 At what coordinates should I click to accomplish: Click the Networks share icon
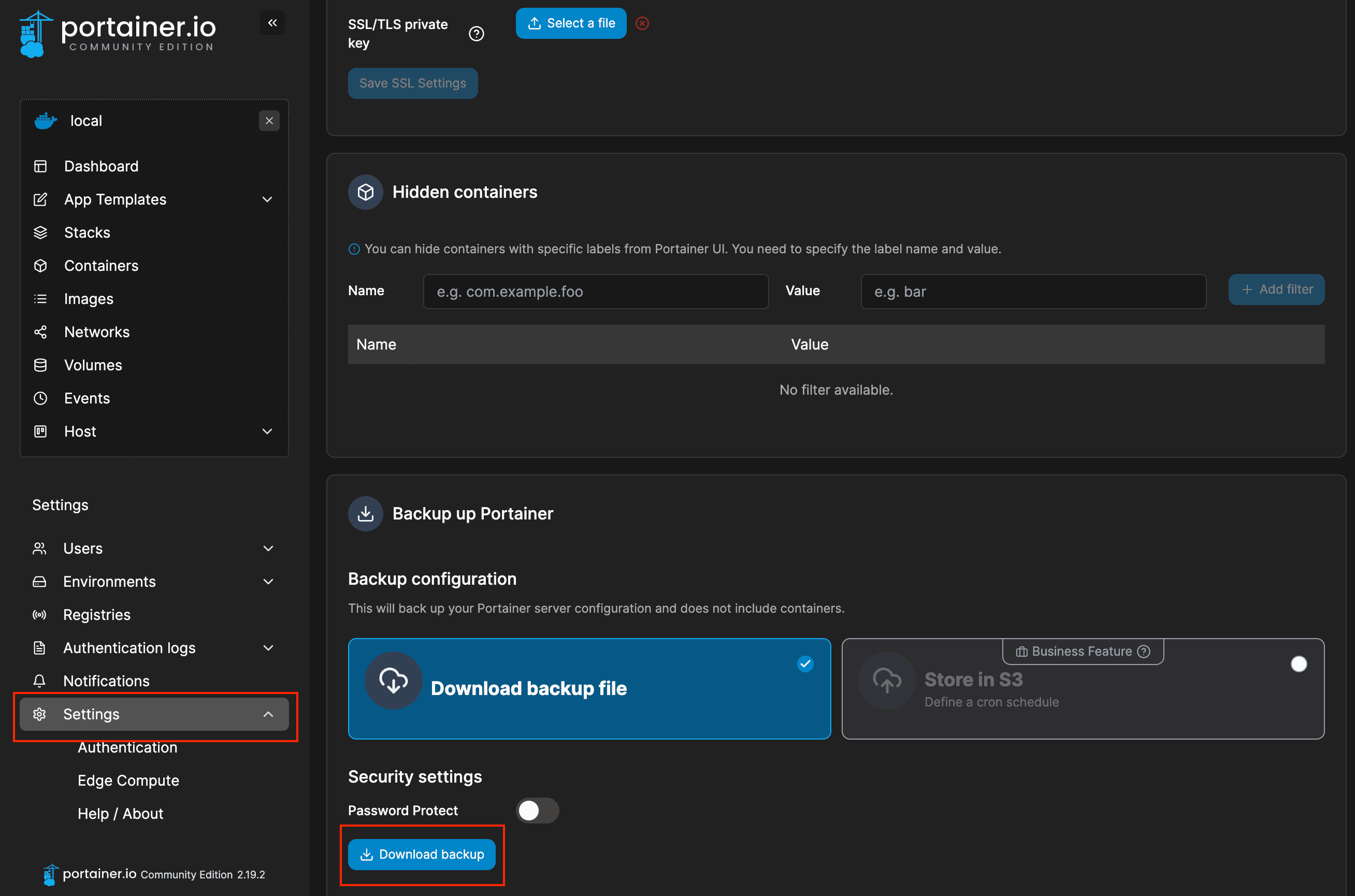(x=40, y=332)
